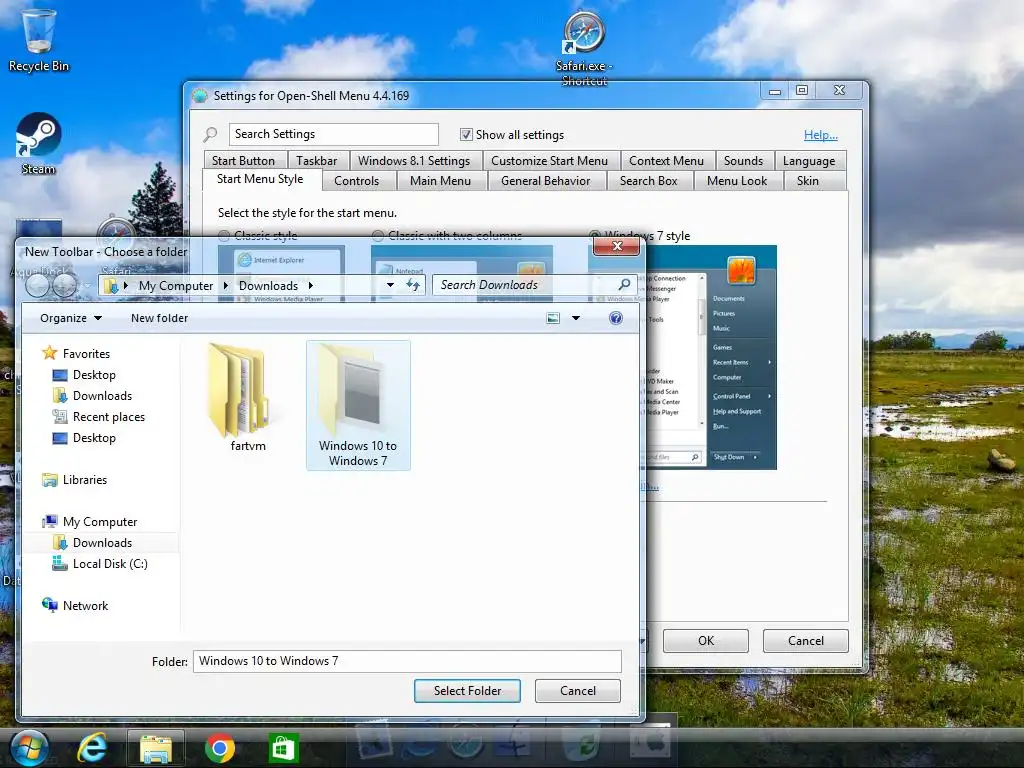Open the Store icon in the taskbar
The width and height of the screenshot is (1024, 768).
point(283,748)
